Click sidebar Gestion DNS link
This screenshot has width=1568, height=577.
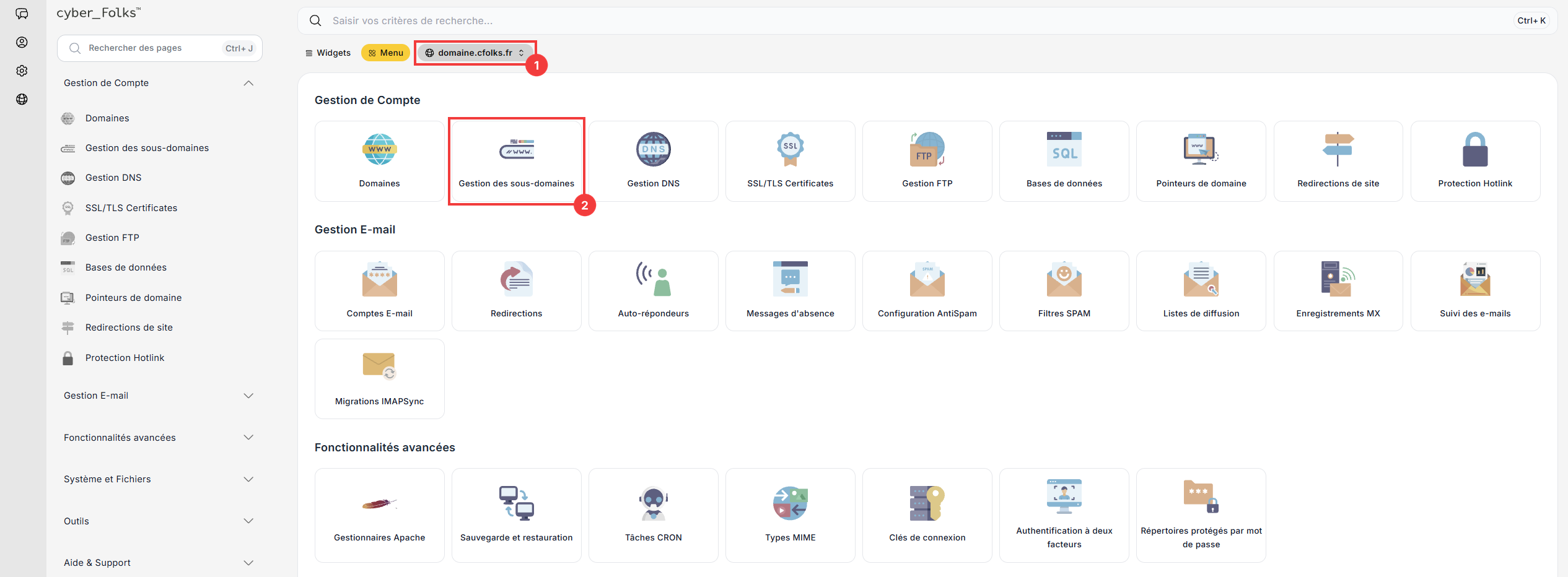(113, 178)
